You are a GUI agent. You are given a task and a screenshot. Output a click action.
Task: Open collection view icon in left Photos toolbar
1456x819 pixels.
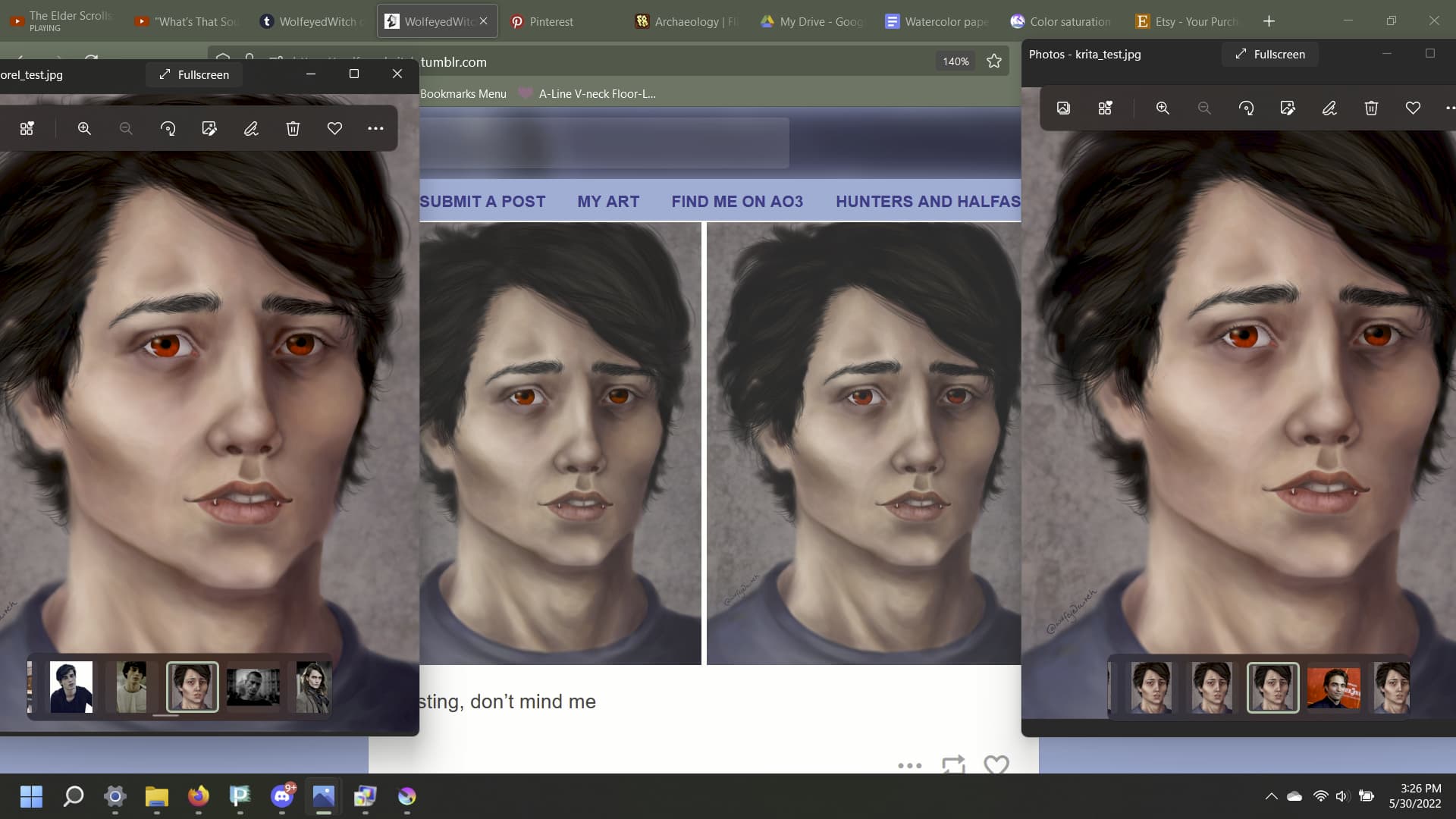(27, 129)
